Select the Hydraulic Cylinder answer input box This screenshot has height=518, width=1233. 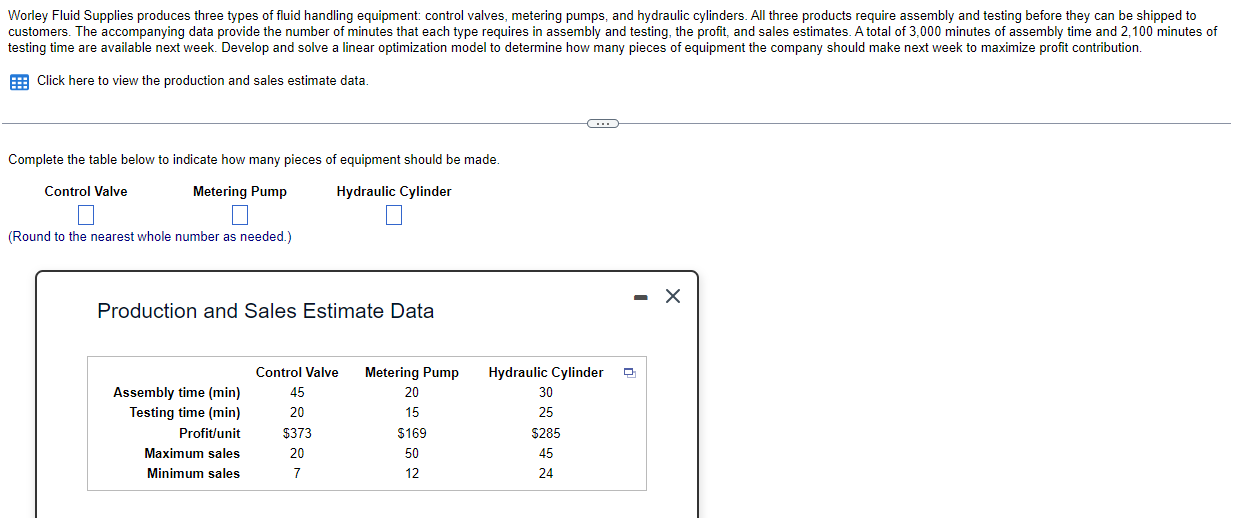coord(394,215)
